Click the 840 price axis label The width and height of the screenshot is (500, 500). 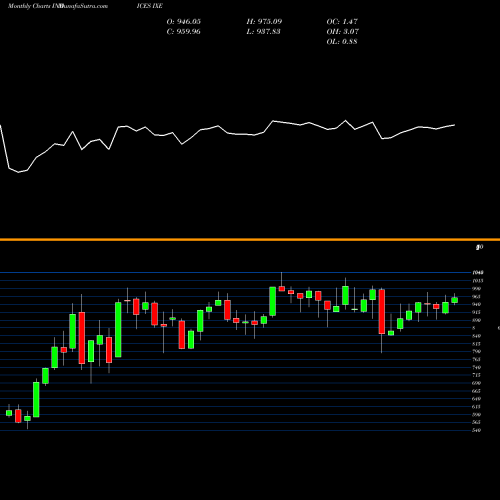tap(477, 336)
